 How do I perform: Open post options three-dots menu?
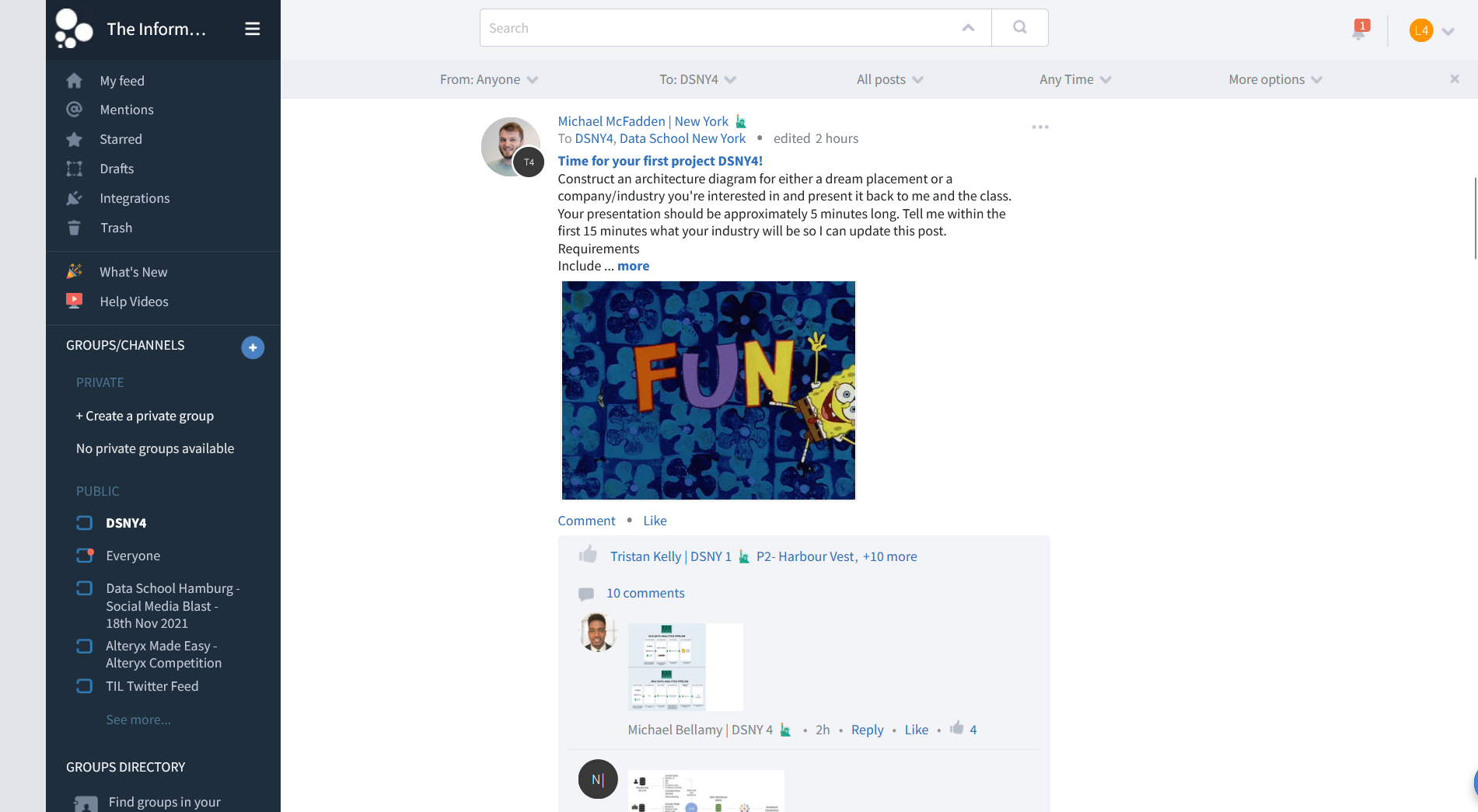(1039, 127)
